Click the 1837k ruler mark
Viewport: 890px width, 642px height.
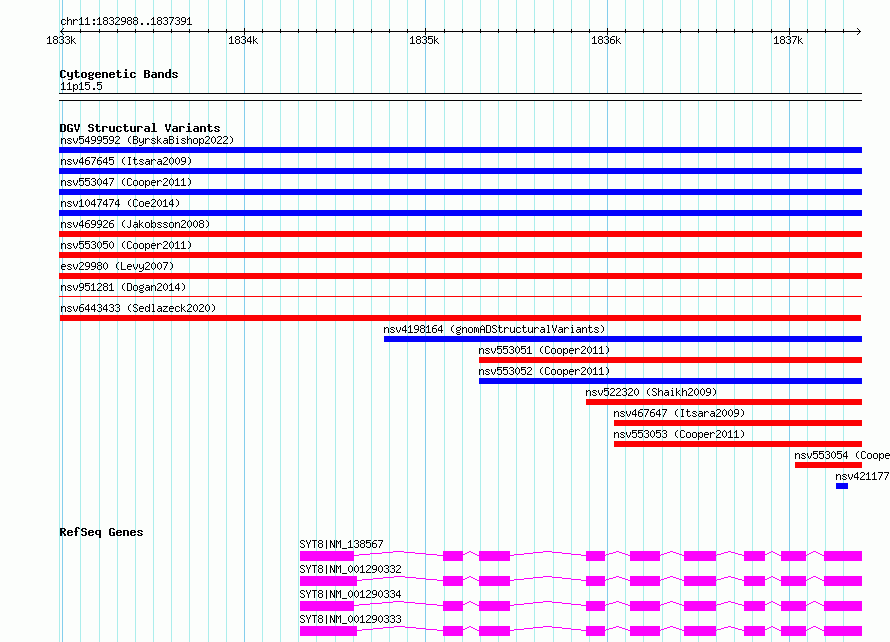tap(788, 40)
